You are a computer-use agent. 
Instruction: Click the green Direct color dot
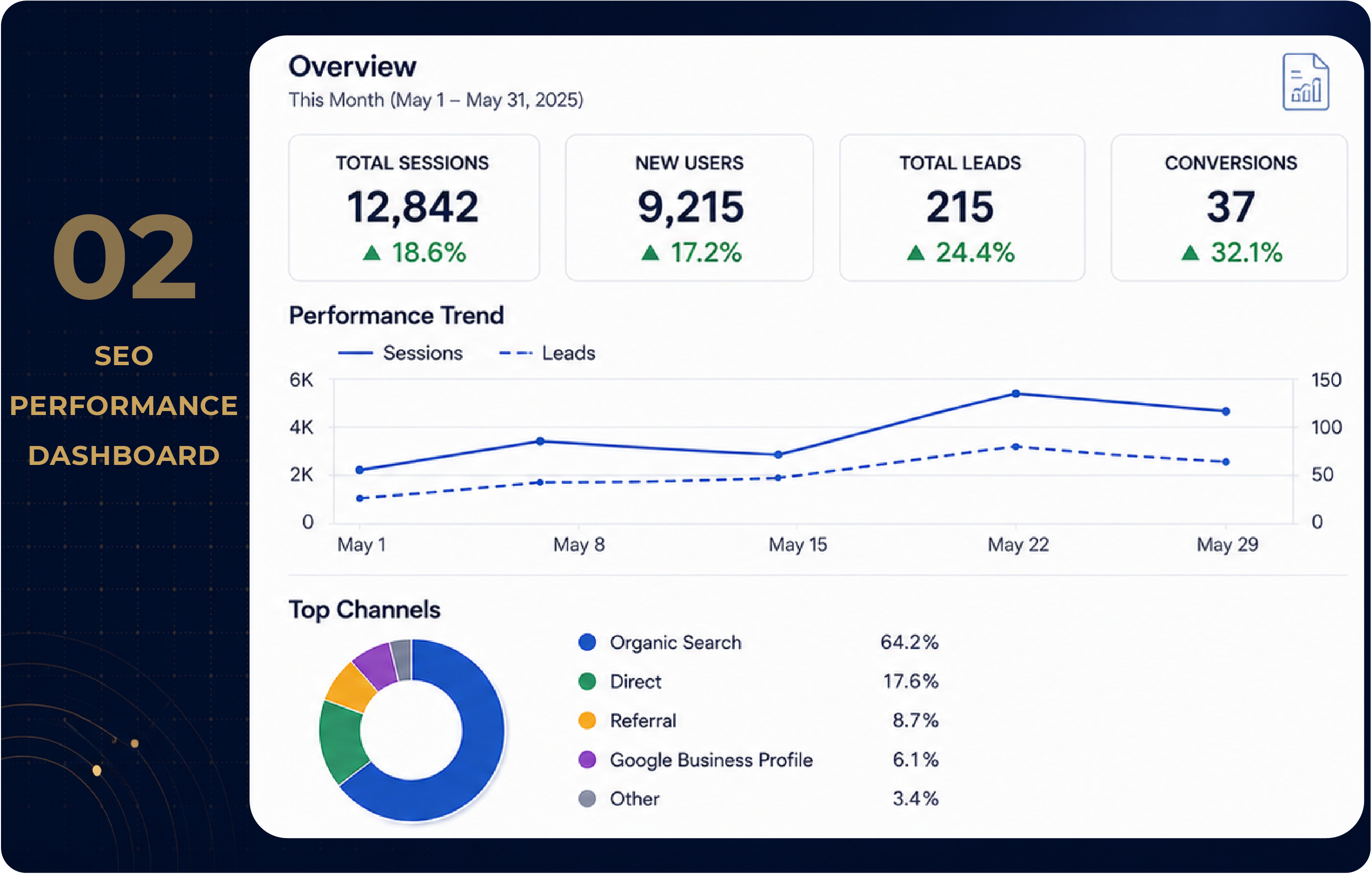(x=587, y=681)
